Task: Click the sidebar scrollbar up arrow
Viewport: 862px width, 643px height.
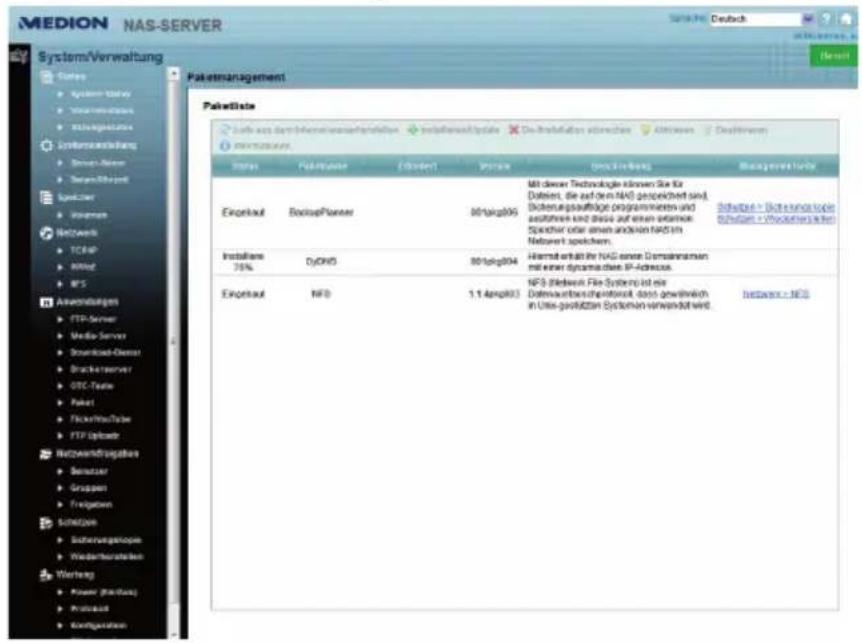Action: pyautogui.click(x=174, y=74)
